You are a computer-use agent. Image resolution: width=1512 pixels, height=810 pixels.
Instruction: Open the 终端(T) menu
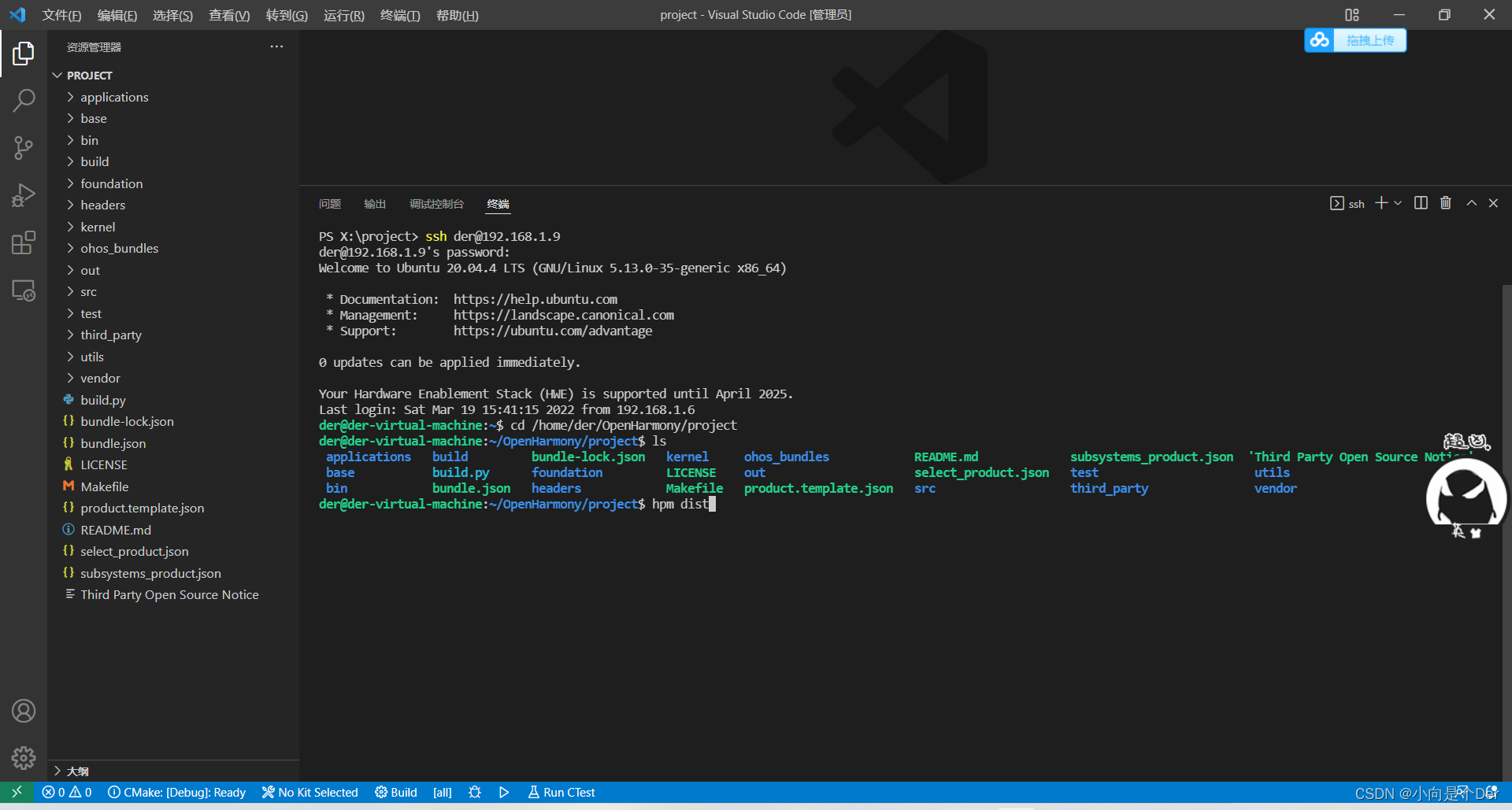400,15
